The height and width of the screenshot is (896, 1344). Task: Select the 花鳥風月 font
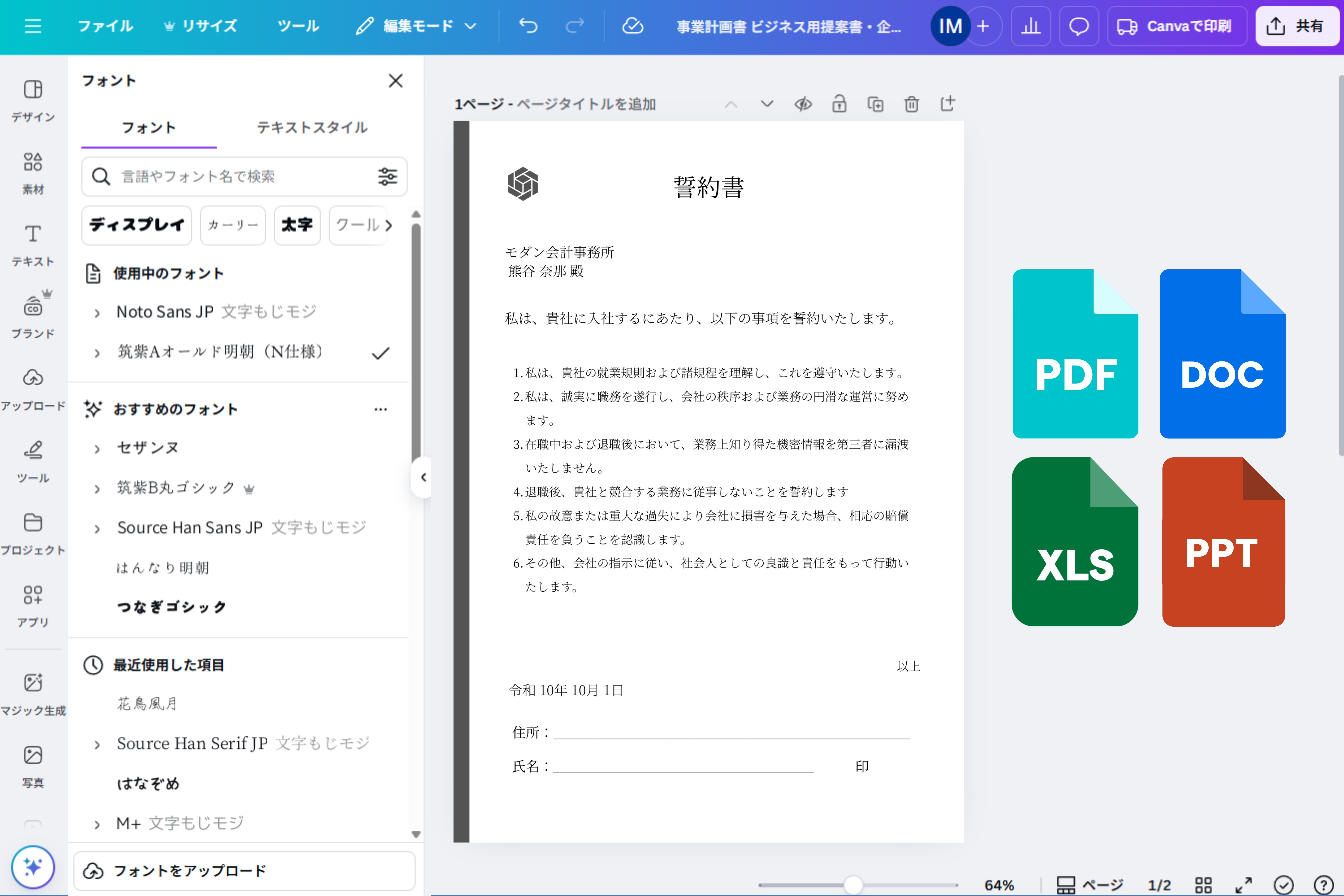[147, 704]
